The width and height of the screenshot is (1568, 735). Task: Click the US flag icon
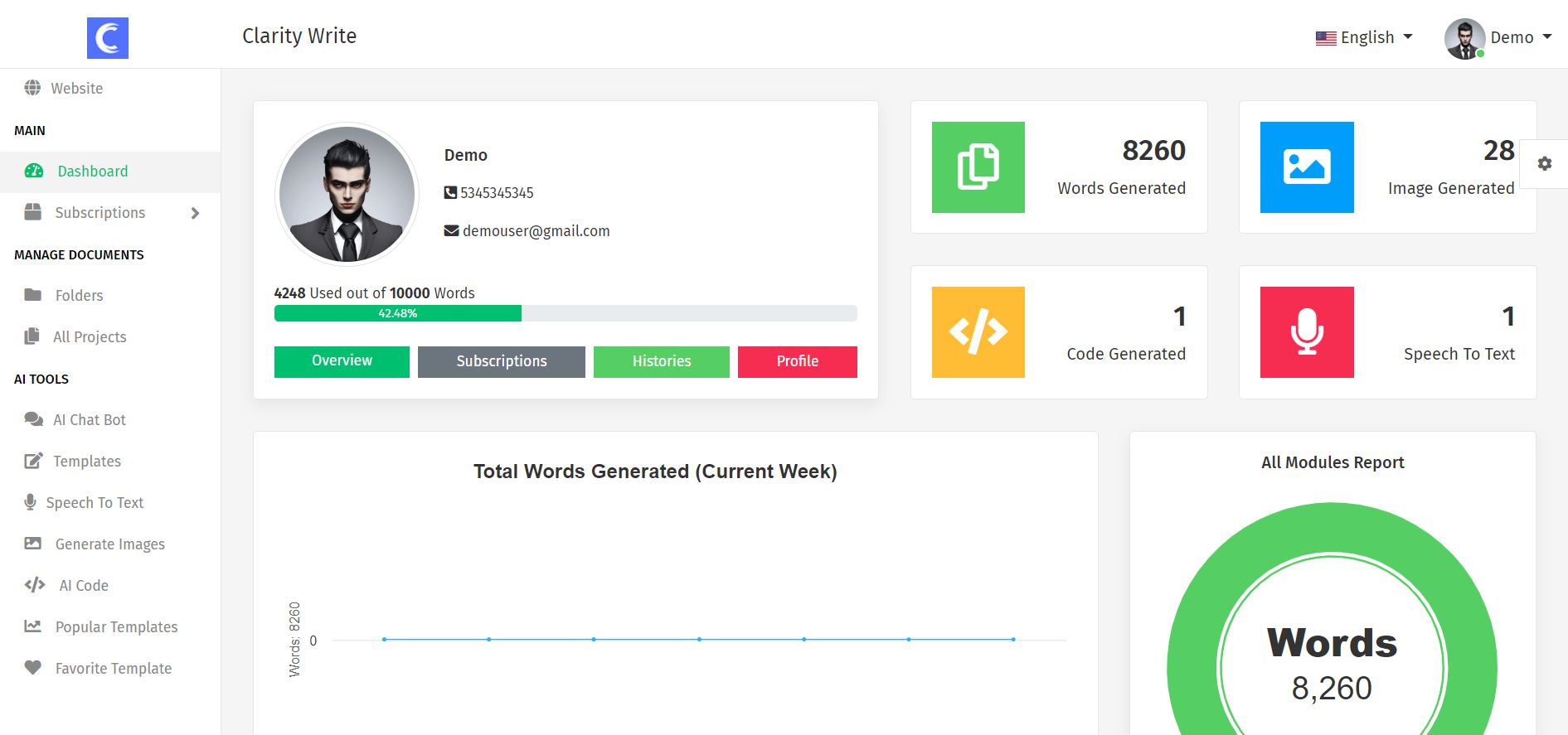1326,38
